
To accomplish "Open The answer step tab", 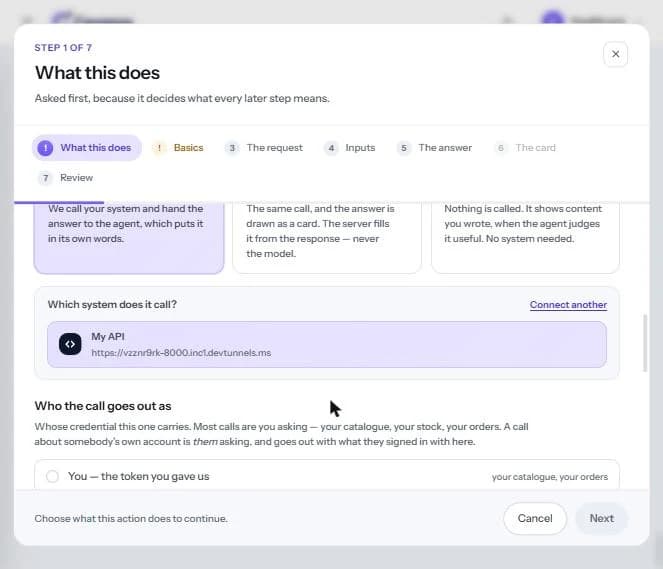I will [435, 148].
